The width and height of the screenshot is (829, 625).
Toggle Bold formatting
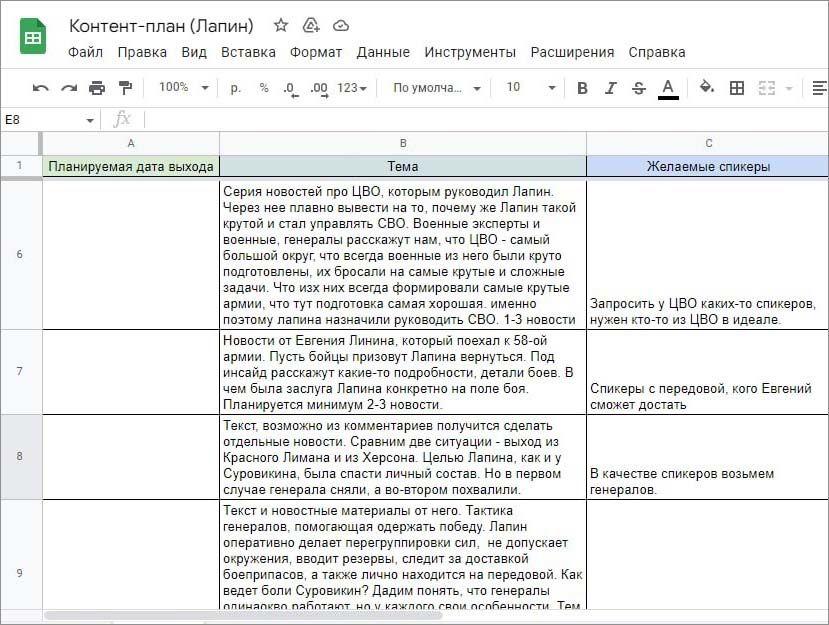(583, 88)
